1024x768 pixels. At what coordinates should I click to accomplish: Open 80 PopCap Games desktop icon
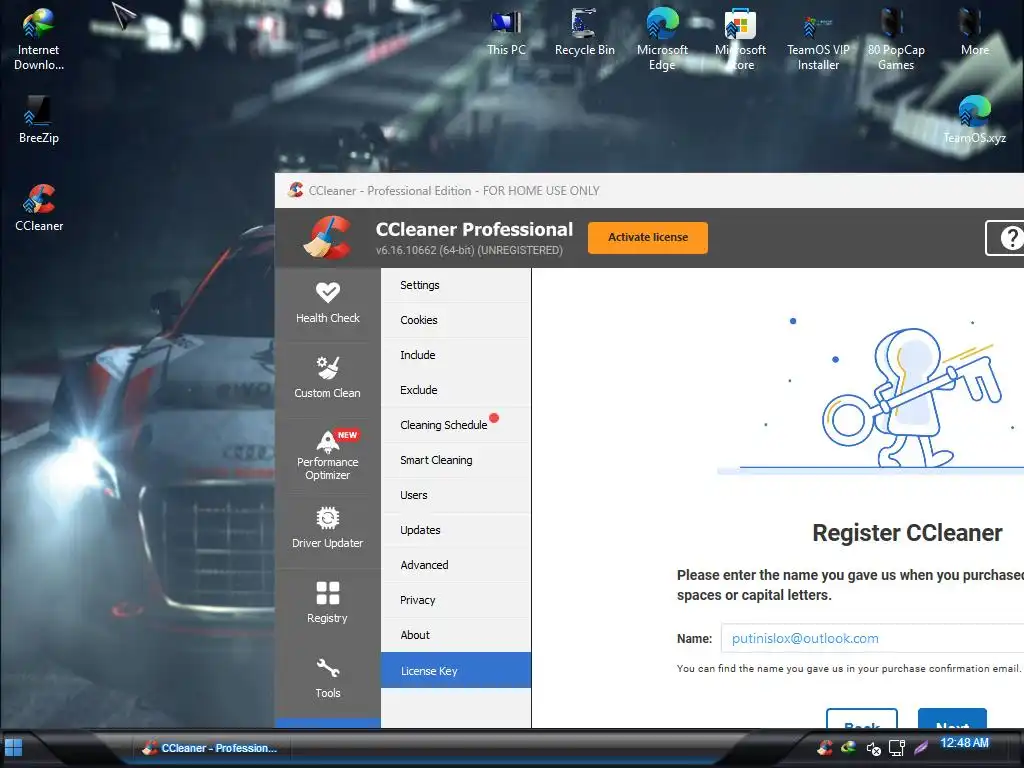[896, 39]
